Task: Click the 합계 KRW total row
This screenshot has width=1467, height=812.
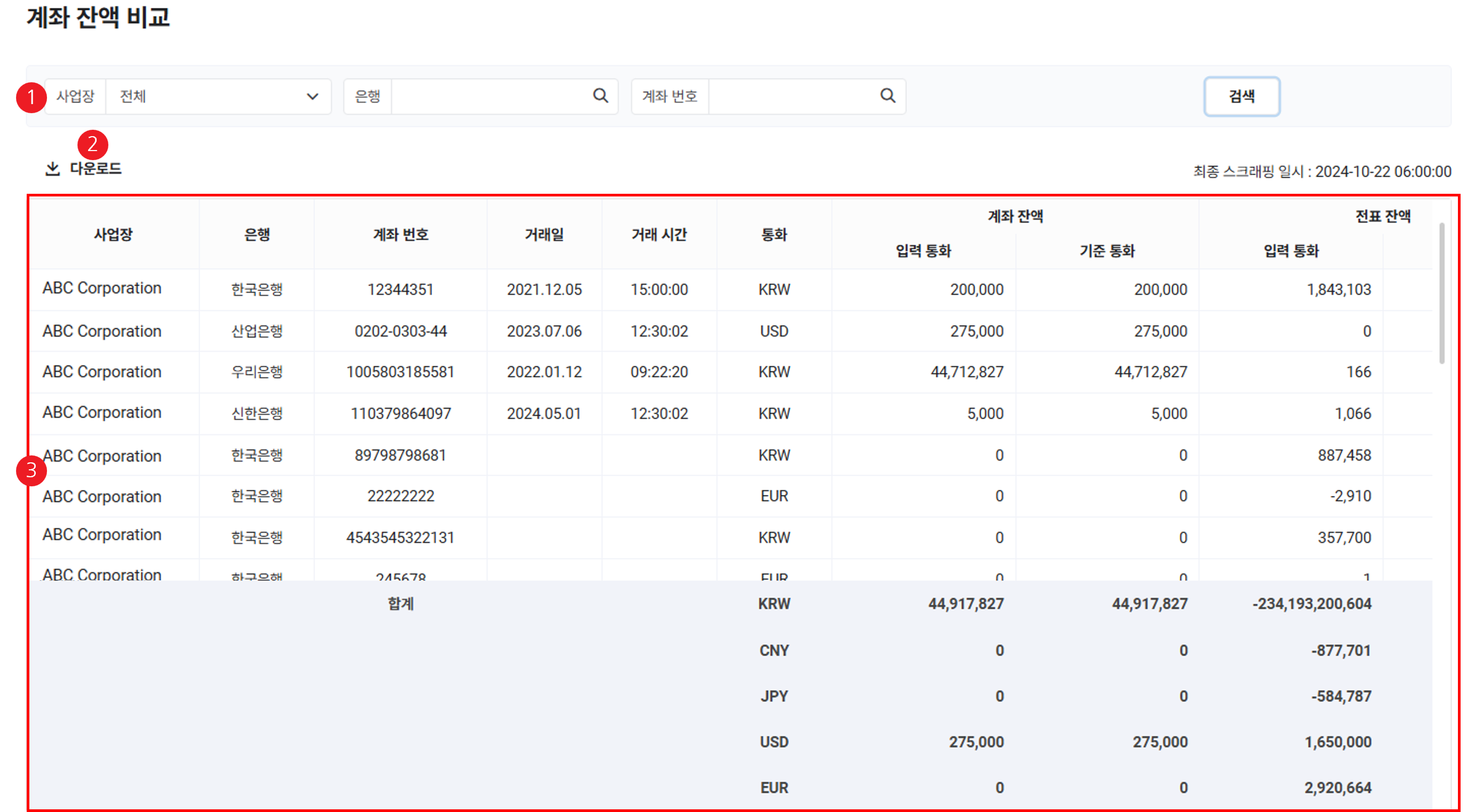Action: [774, 604]
